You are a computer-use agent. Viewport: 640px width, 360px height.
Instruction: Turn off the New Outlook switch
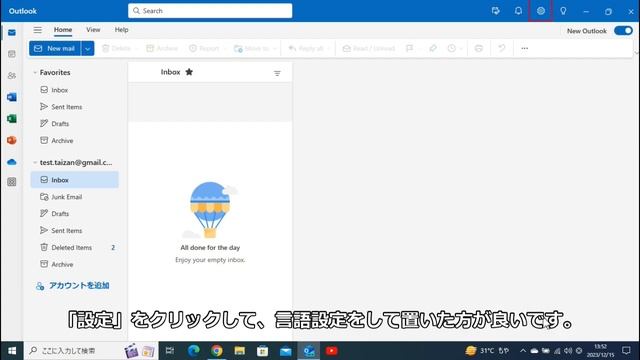click(623, 31)
